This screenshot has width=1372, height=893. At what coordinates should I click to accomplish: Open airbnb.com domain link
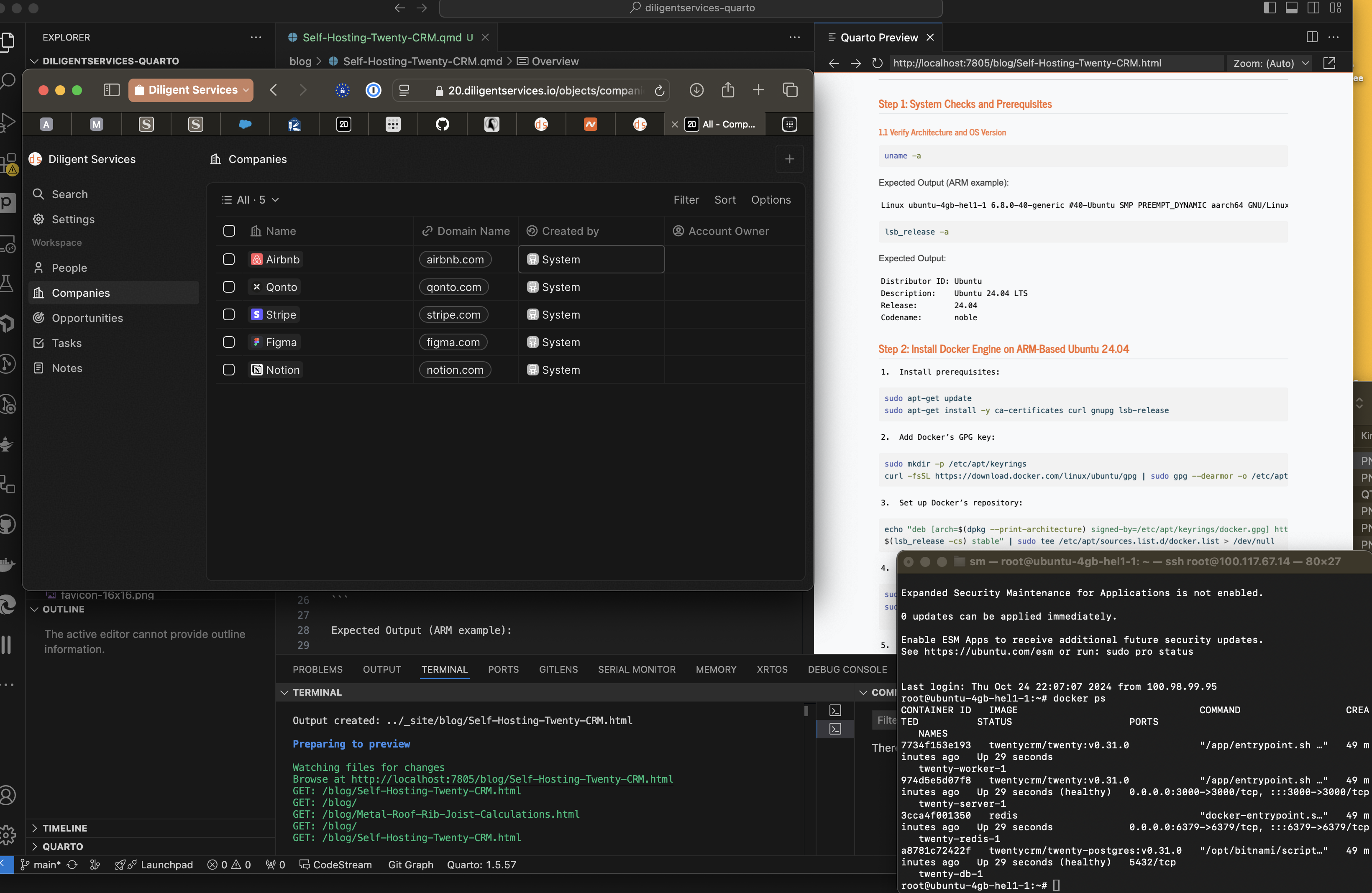(x=455, y=259)
